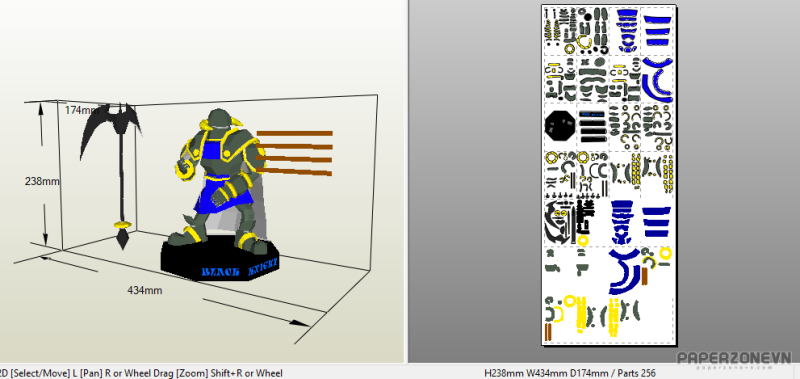Select the topmost brown horizontal bar
The image size is (800, 379).
pos(294,134)
